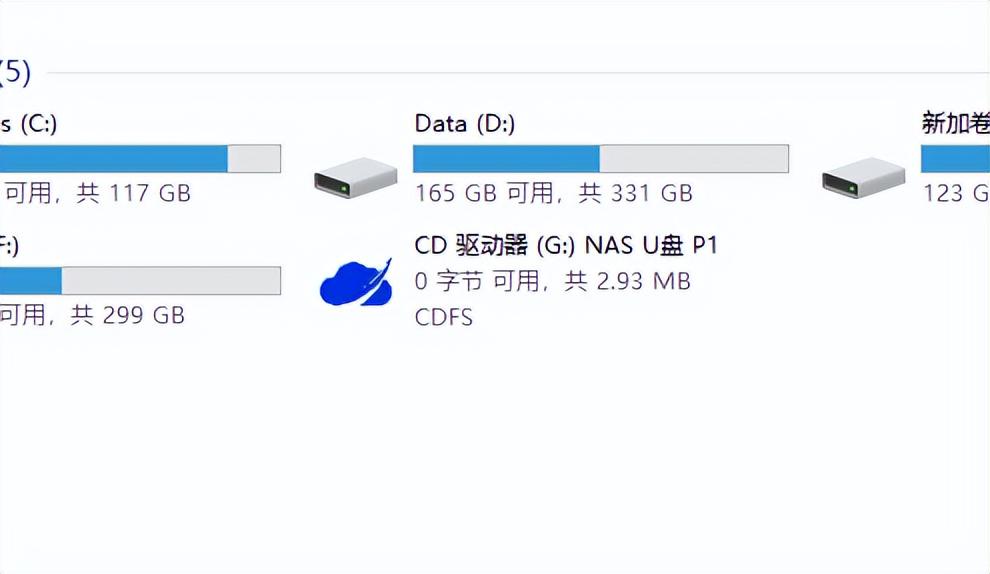Click the F: drive storage usage bar
This screenshot has height=574, width=990.
click(140, 281)
